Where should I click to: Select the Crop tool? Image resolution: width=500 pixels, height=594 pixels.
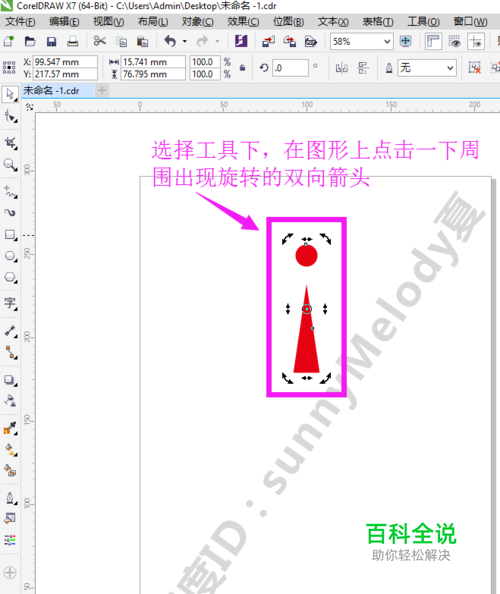[x=10, y=143]
